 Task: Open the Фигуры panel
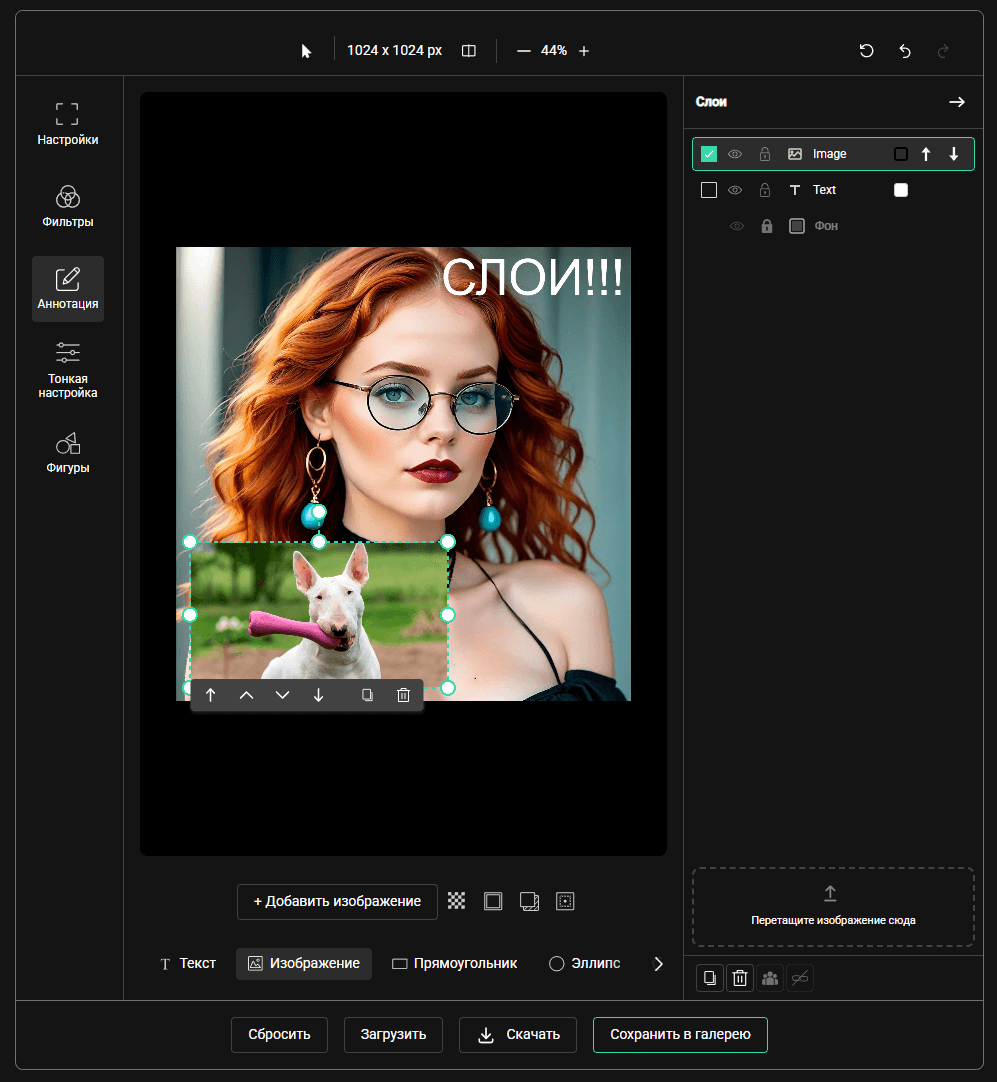point(68,453)
